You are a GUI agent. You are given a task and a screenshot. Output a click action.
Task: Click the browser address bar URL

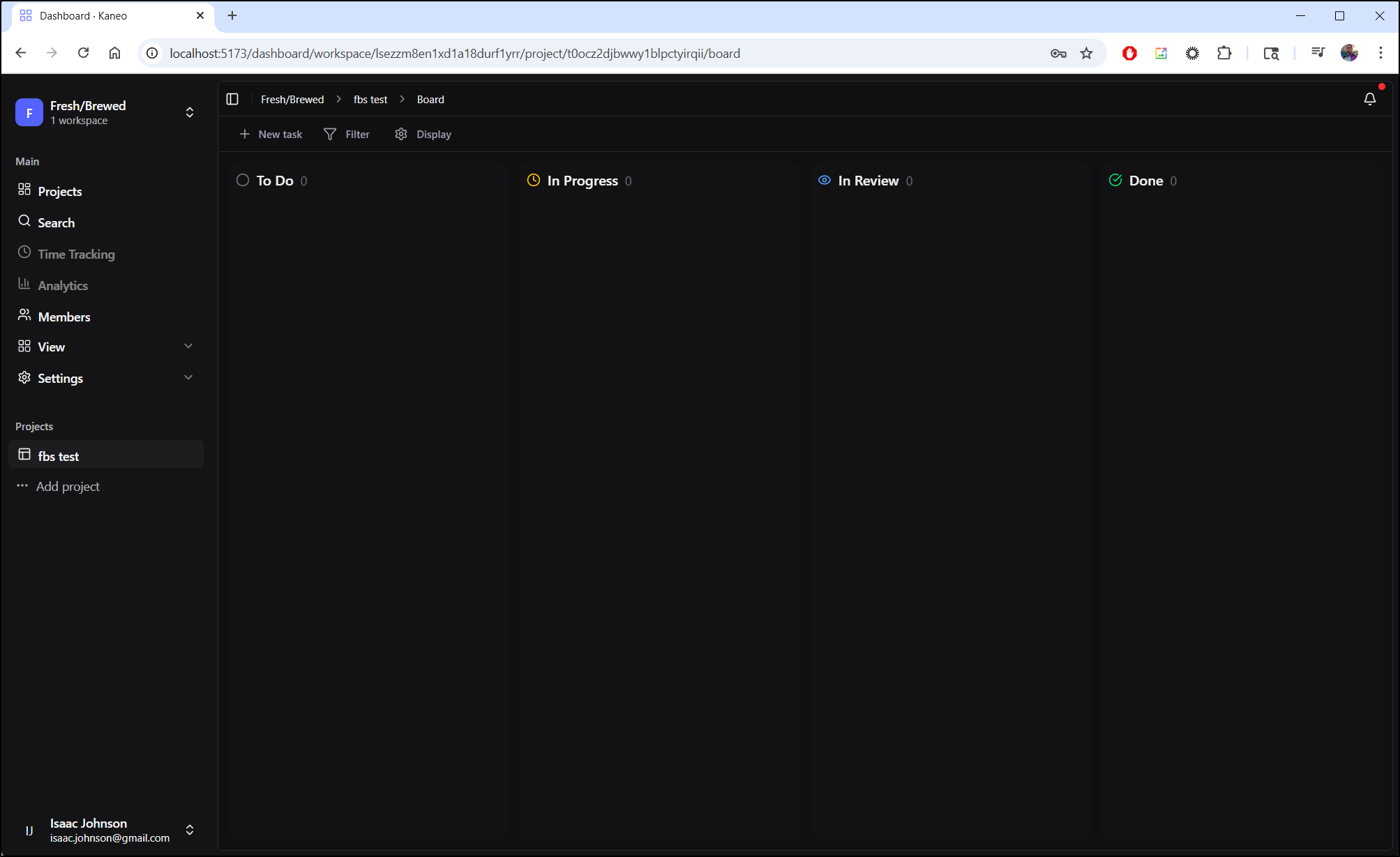(x=455, y=53)
